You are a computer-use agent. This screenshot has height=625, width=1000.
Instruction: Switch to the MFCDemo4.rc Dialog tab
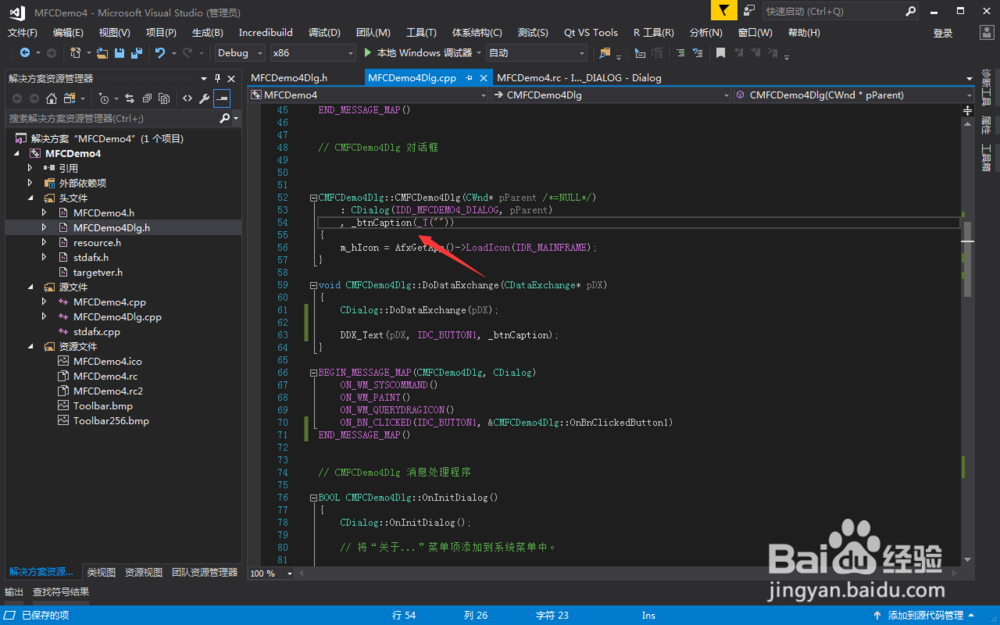(x=578, y=78)
